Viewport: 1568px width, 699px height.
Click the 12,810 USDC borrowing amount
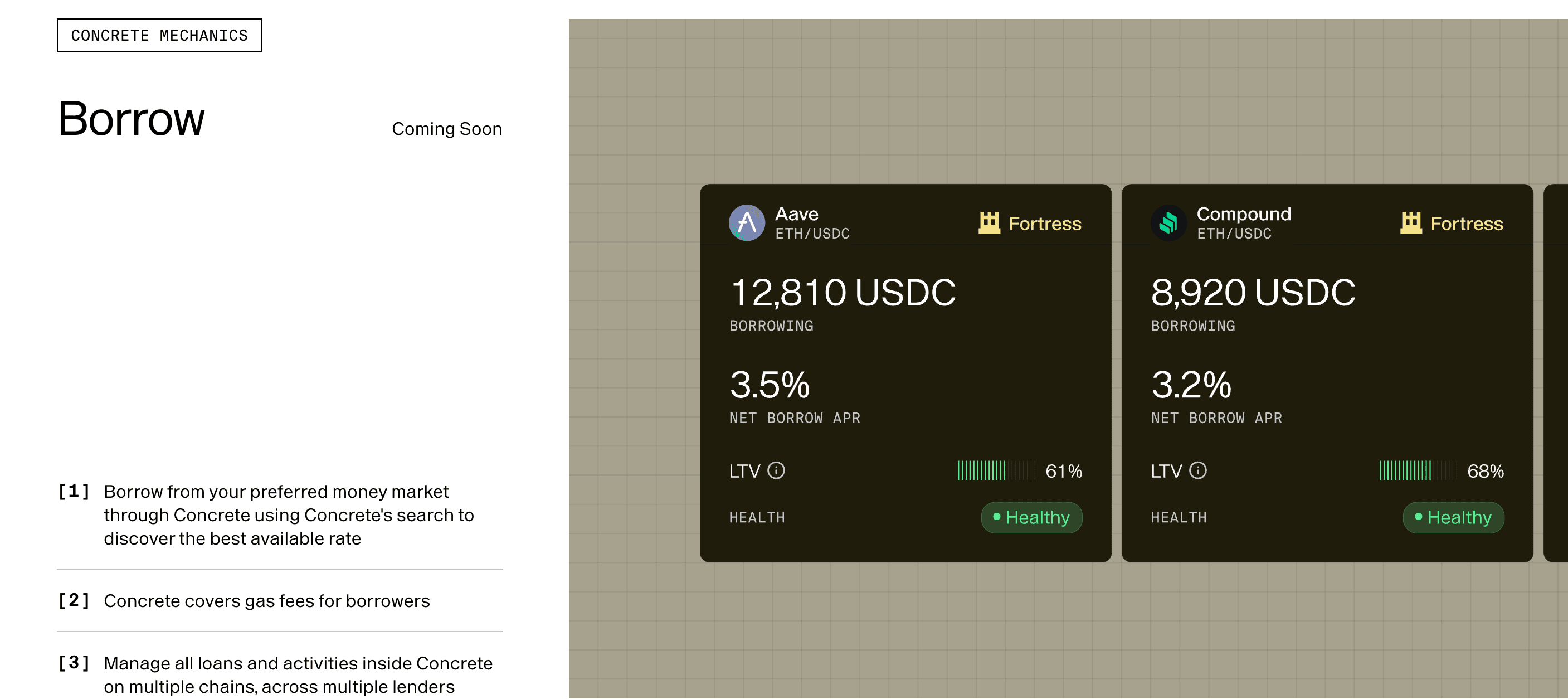(x=843, y=293)
